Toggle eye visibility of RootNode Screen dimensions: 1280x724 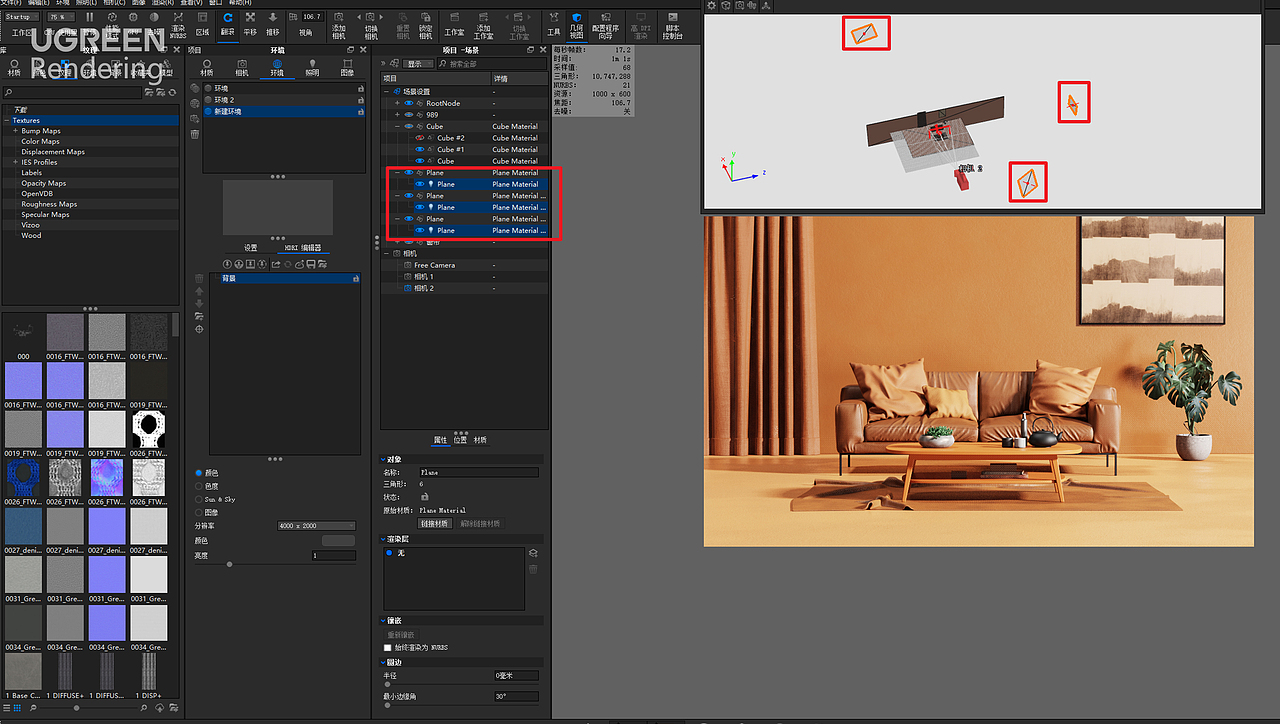(x=408, y=103)
